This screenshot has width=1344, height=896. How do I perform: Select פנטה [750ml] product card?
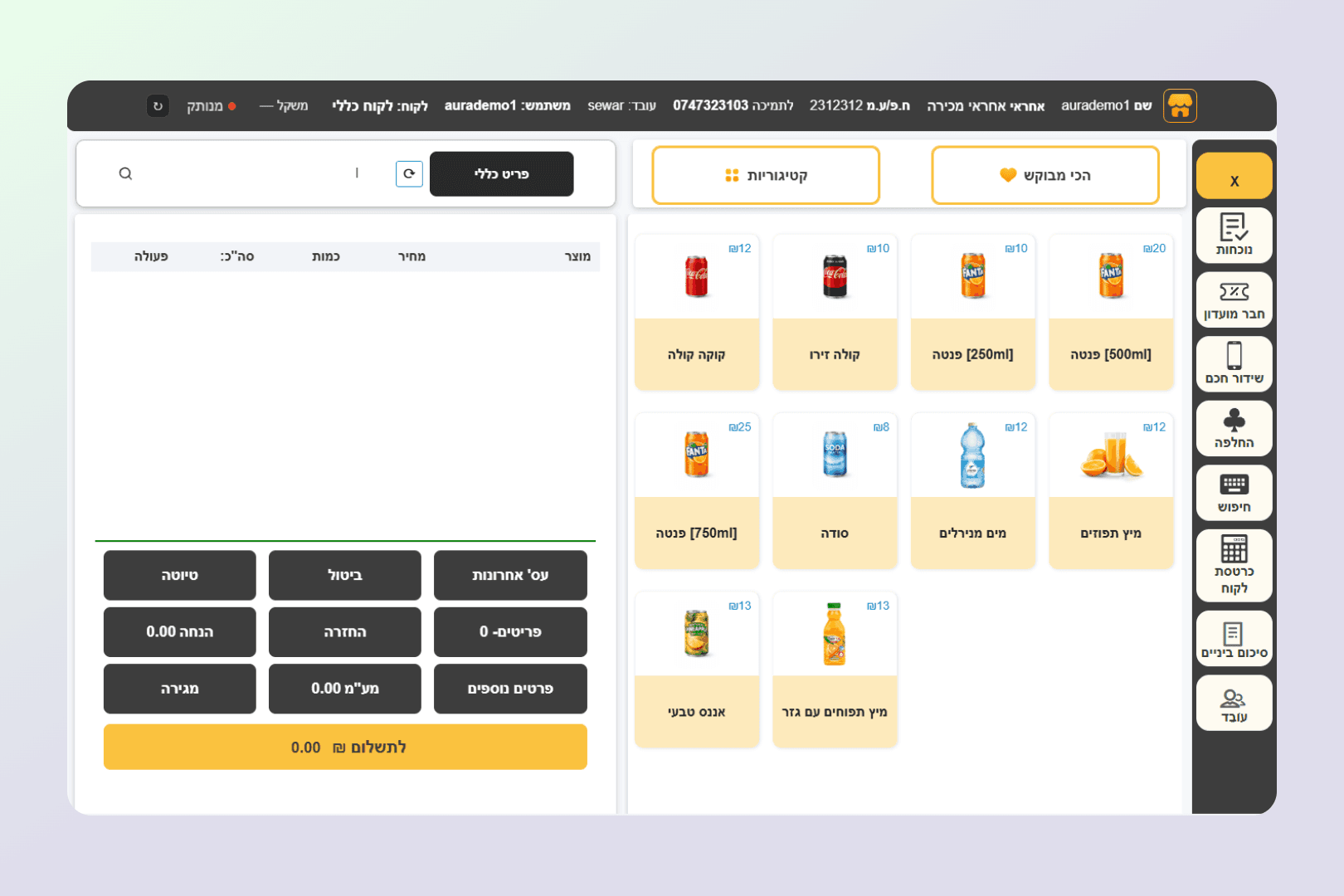click(697, 490)
